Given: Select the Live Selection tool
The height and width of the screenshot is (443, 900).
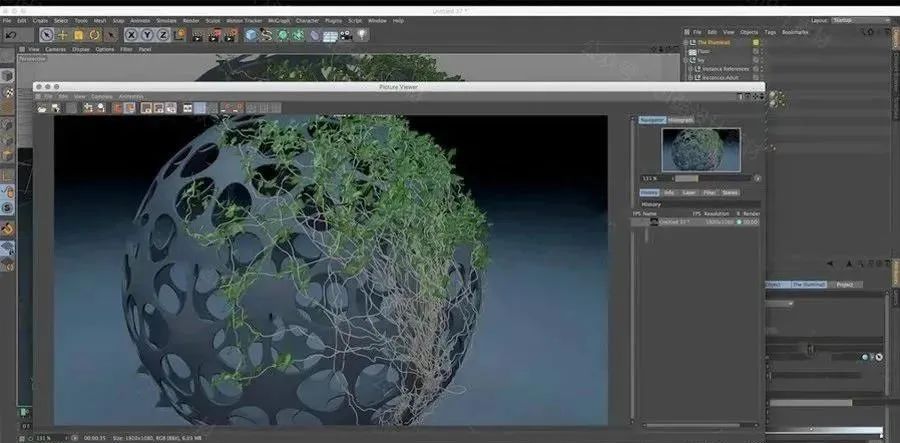Looking at the screenshot, I should tap(46, 35).
